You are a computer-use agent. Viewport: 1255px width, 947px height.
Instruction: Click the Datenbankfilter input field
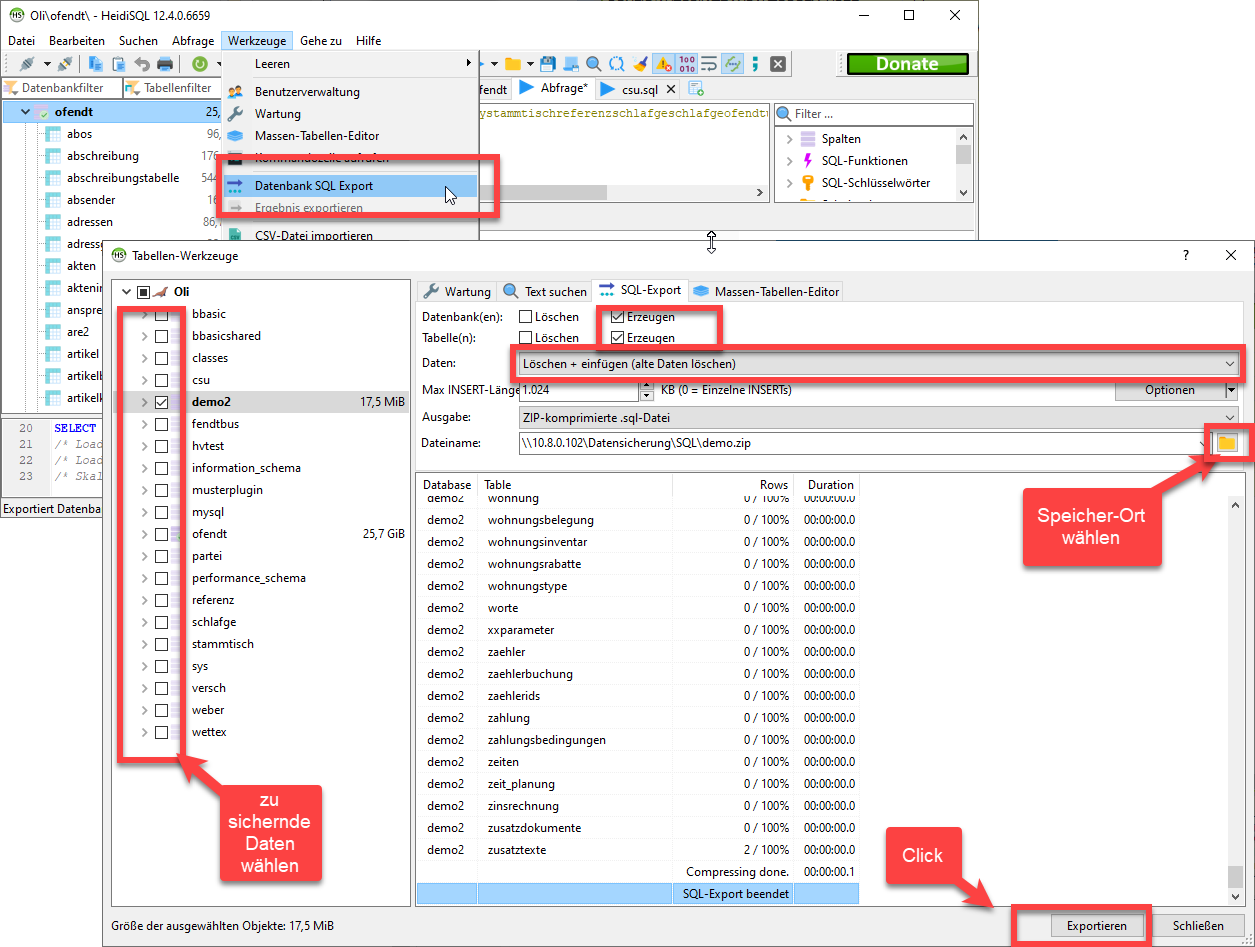pos(61,88)
